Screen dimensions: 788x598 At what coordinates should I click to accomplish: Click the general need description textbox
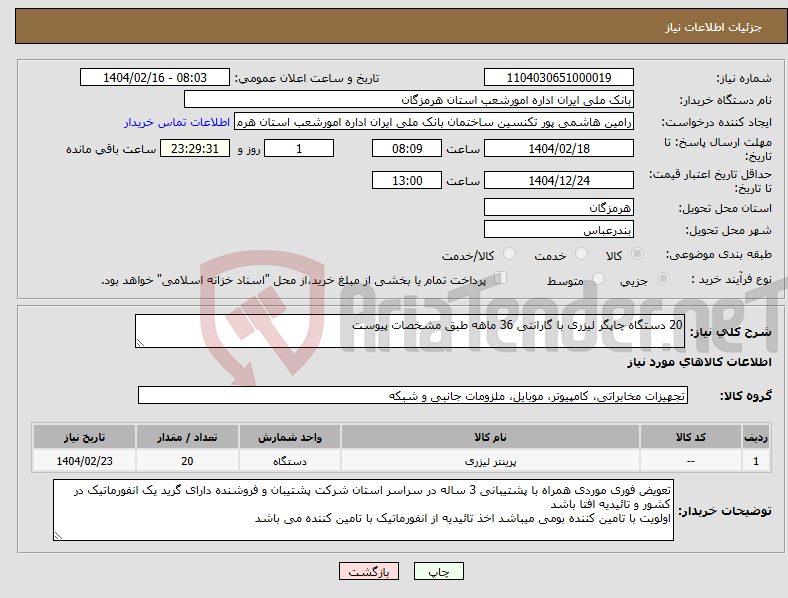(x=410, y=331)
